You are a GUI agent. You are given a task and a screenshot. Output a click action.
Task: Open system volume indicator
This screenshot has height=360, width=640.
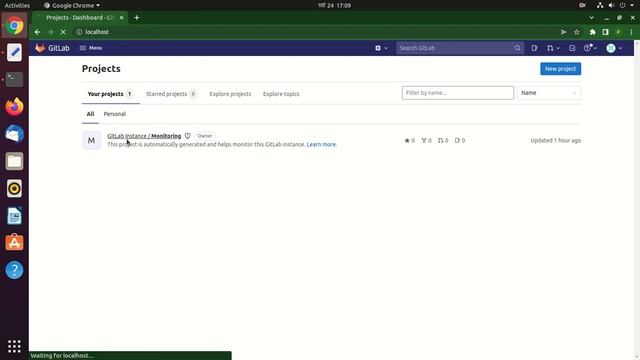click(611, 5)
